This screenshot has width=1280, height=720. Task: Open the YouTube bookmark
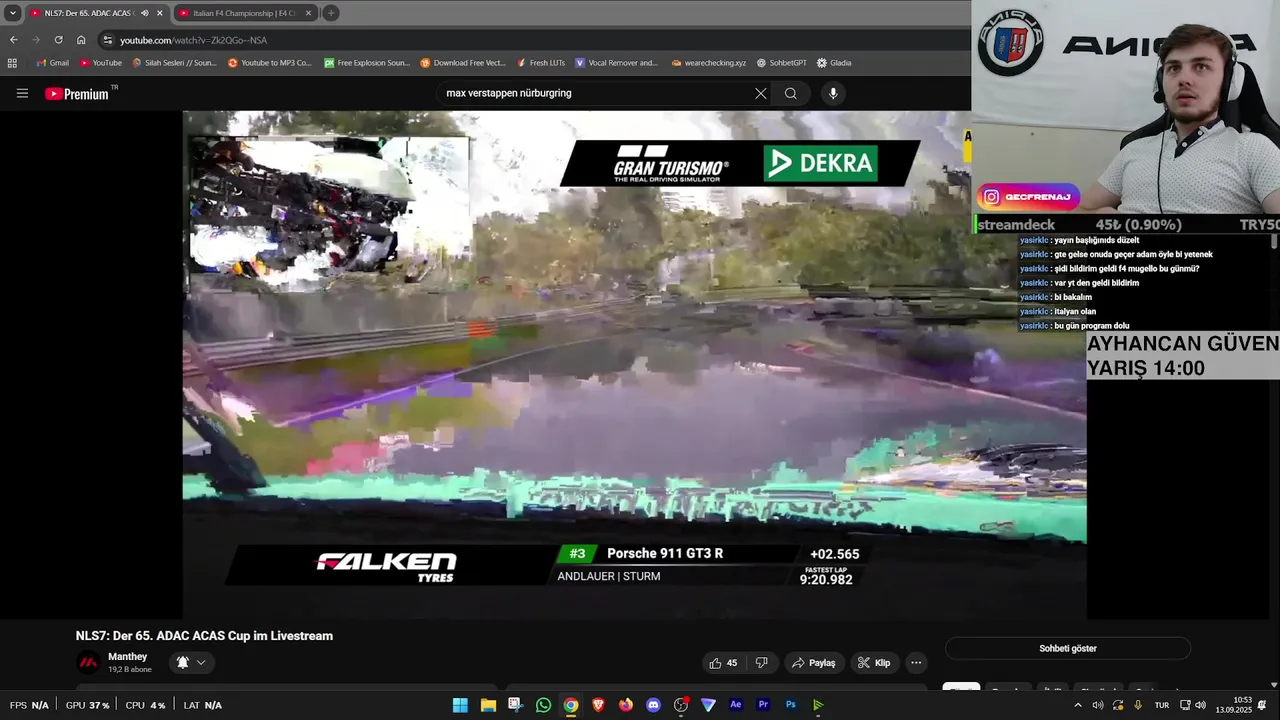click(x=100, y=62)
